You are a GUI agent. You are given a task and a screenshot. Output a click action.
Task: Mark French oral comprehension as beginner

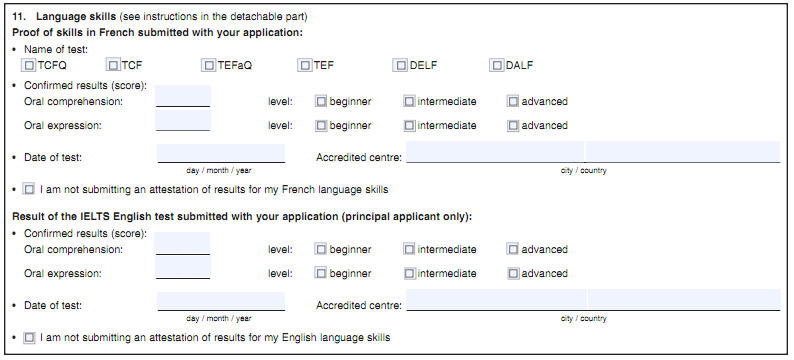(321, 101)
